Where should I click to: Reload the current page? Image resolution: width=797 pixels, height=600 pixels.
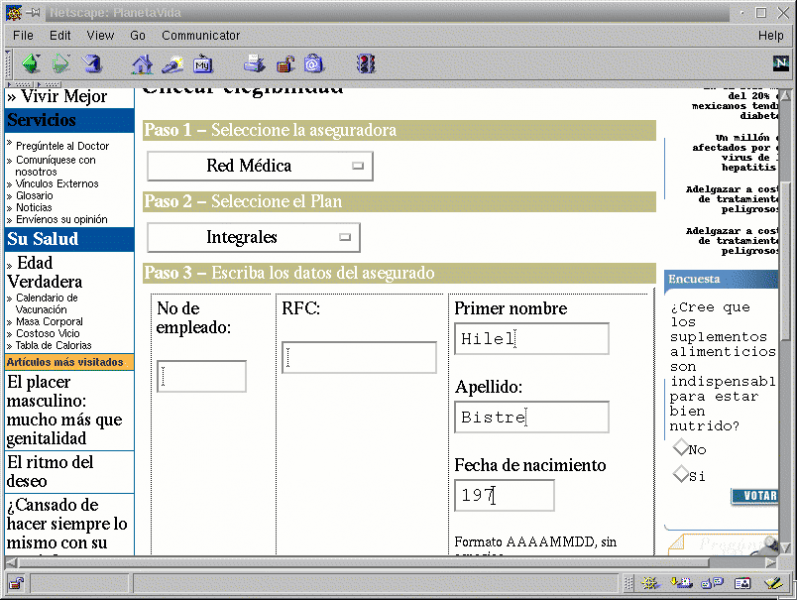(x=92, y=64)
